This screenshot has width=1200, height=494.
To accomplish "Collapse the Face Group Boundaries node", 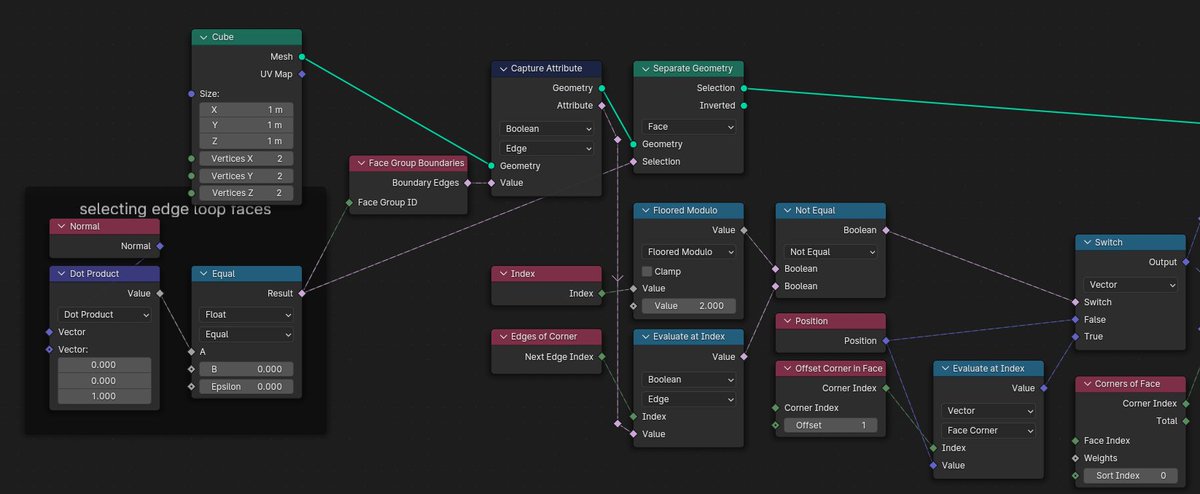I will [x=360, y=163].
